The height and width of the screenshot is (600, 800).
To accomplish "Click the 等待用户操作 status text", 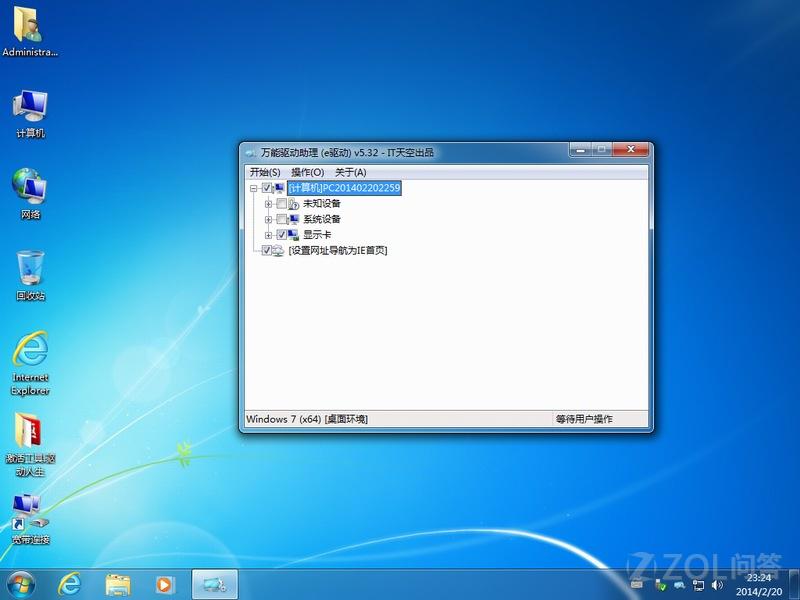I will point(584,419).
